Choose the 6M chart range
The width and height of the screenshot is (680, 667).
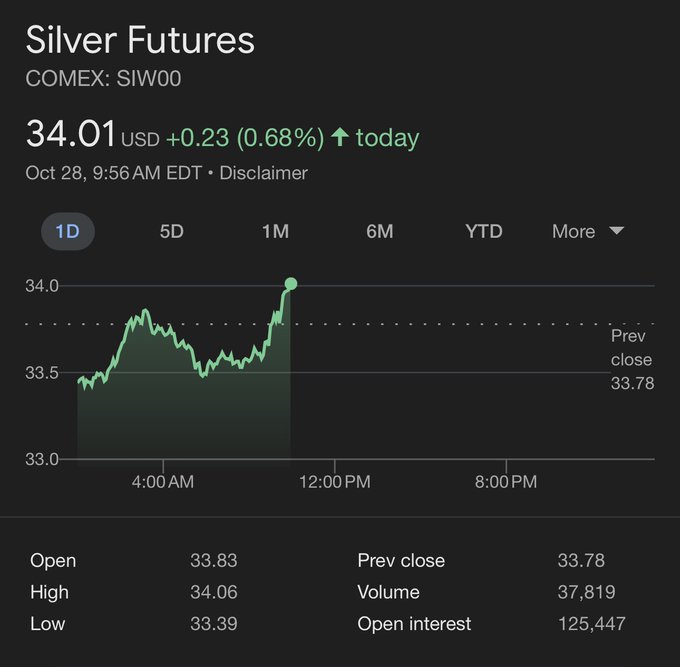379,231
